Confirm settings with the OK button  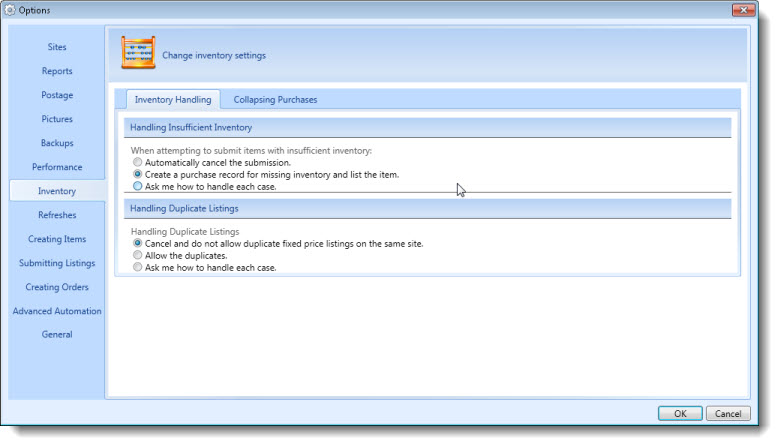click(x=680, y=413)
